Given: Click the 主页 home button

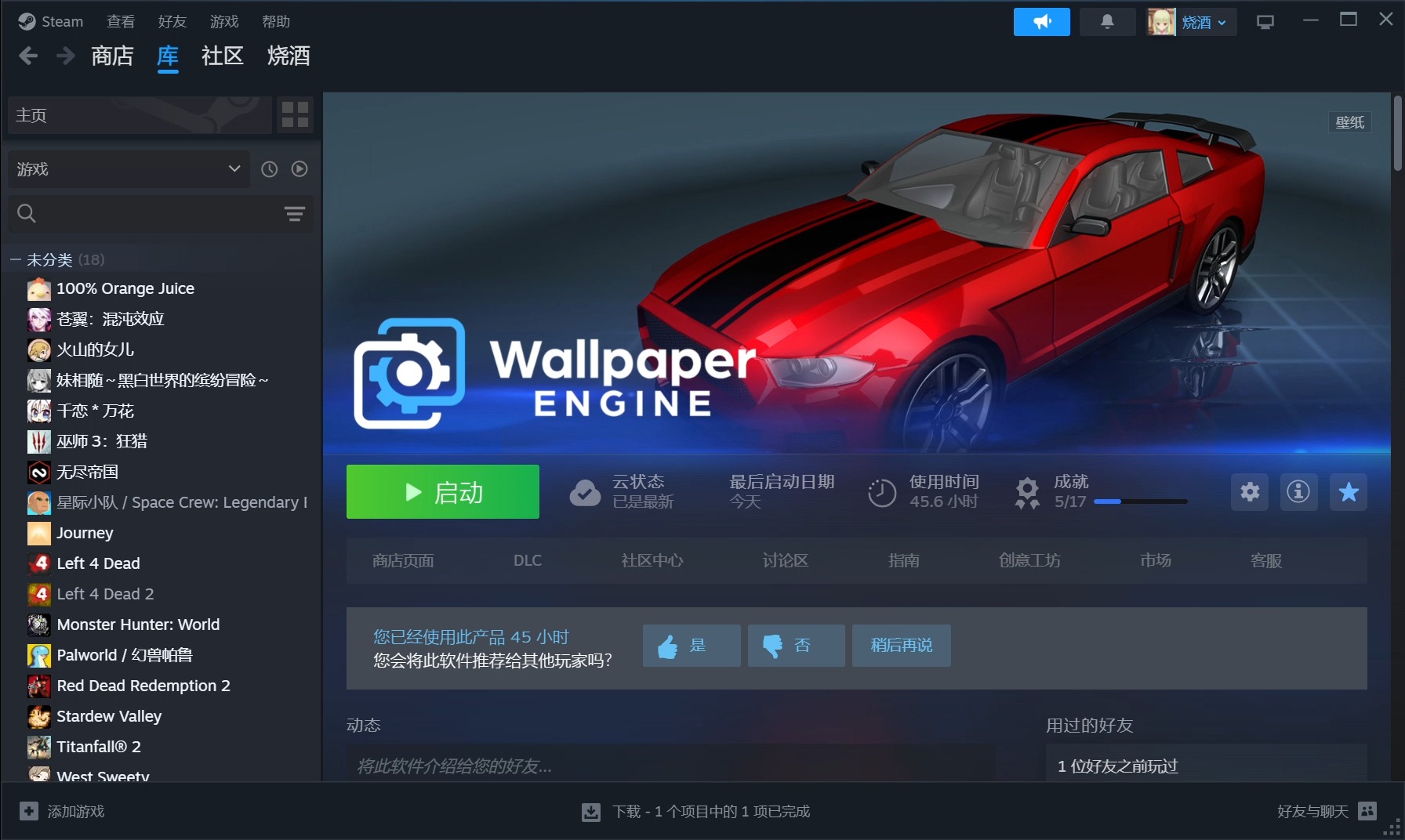Looking at the screenshot, I should point(140,115).
